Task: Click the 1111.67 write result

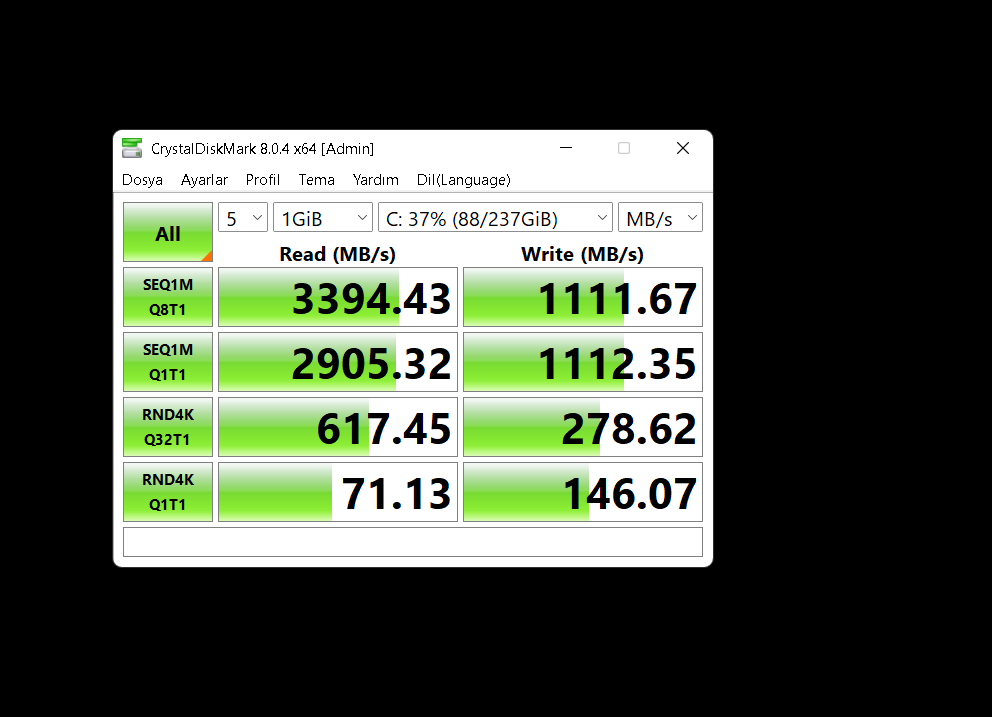Action: 583,297
